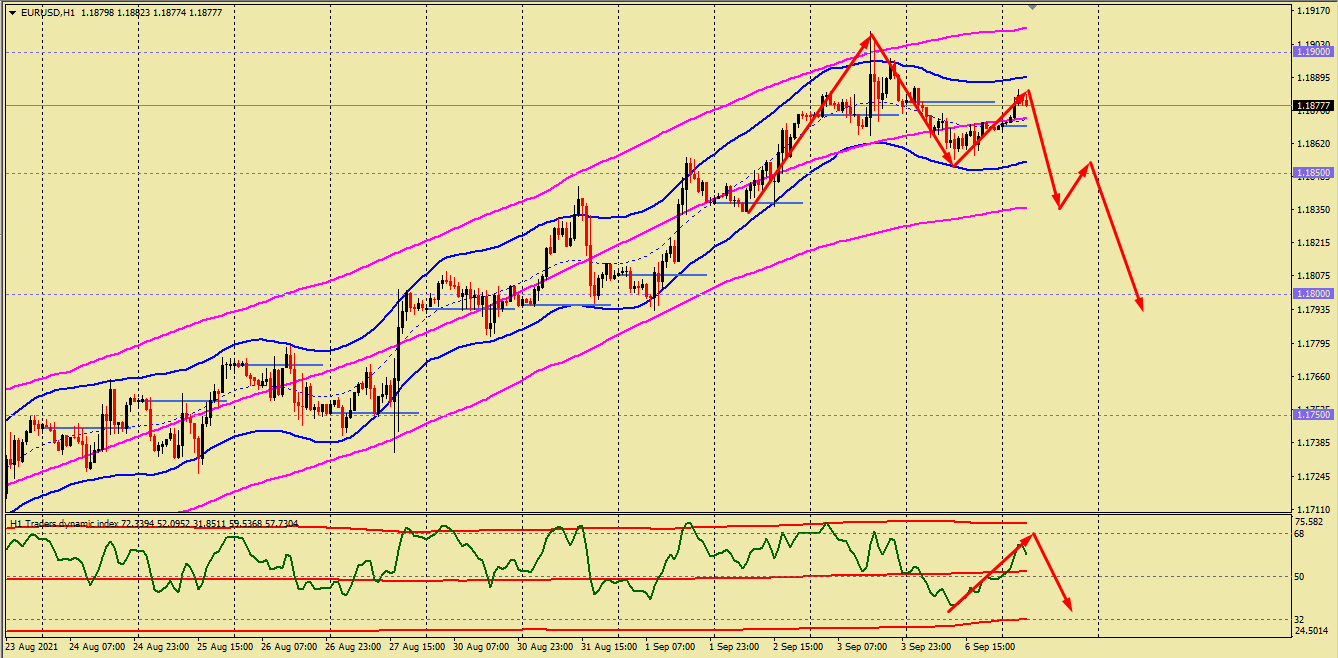
Task: Select the 1.19000 price level label
Action: [x=1313, y=51]
